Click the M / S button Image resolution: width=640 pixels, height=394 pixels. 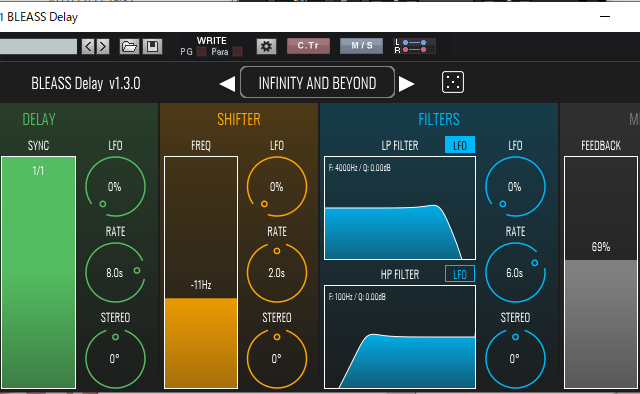point(361,46)
